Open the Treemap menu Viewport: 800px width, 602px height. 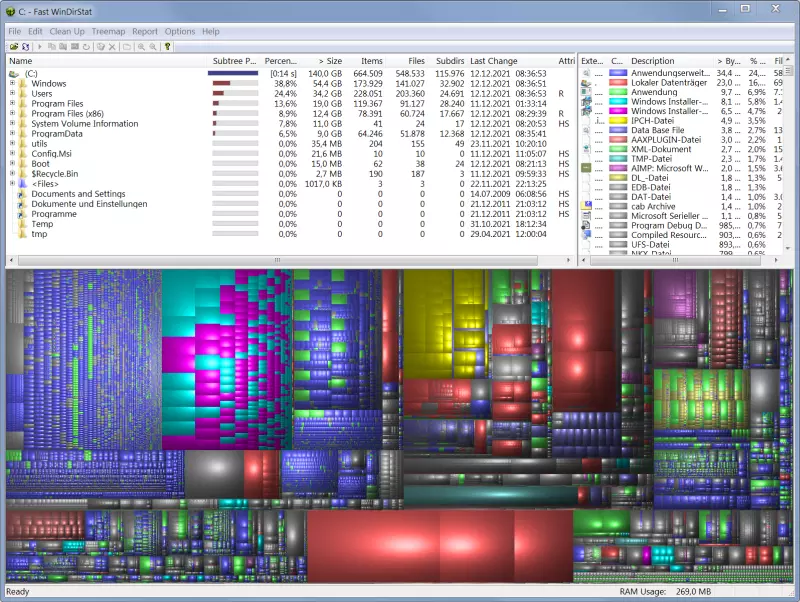click(x=108, y=31)
